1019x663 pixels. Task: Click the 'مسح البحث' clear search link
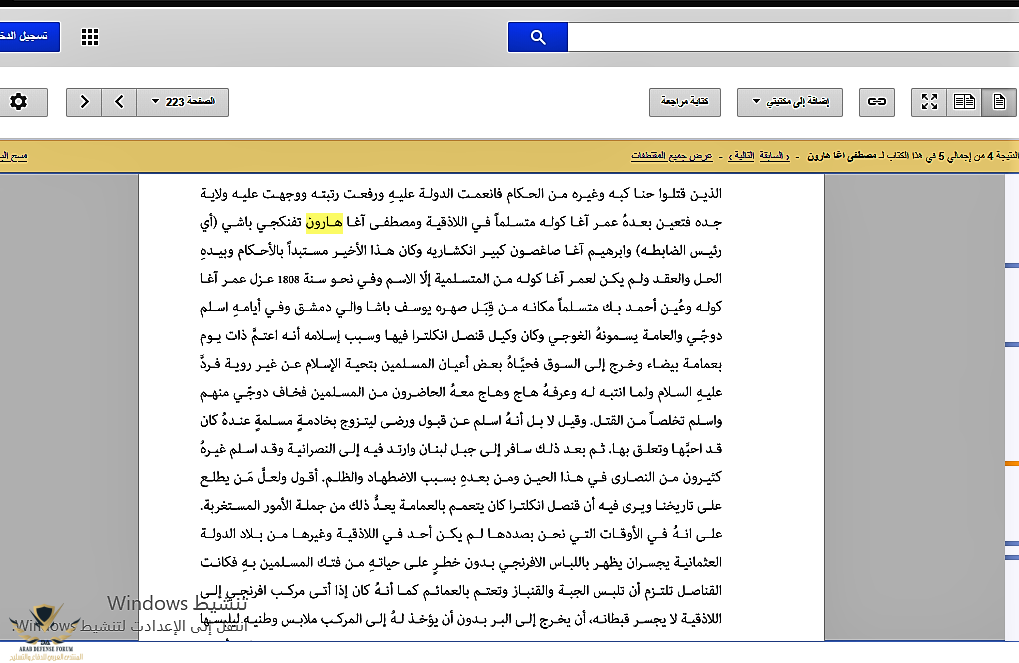click(x=14, y=156)
